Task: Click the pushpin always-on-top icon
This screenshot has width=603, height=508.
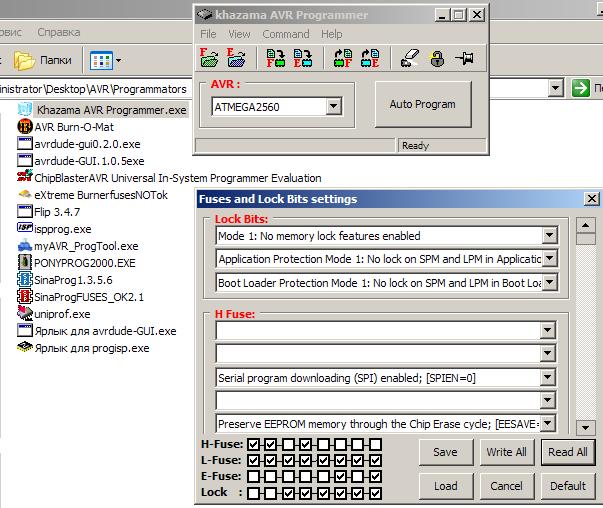Action: [465, 58]
